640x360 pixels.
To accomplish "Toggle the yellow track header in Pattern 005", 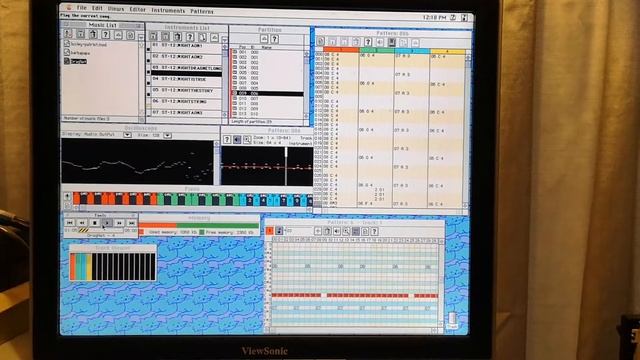I will [448, 51].
